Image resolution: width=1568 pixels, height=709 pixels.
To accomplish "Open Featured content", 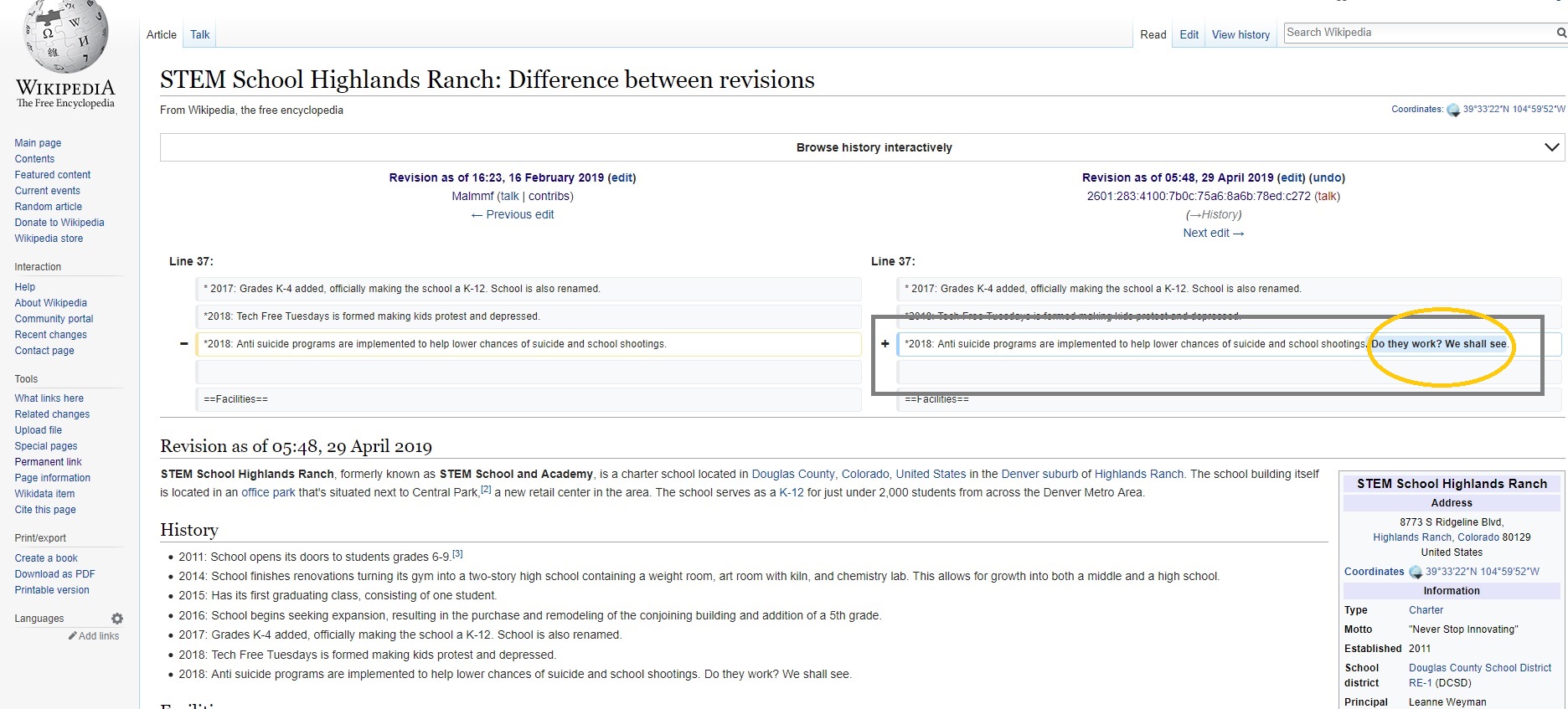I will (53, 175).
